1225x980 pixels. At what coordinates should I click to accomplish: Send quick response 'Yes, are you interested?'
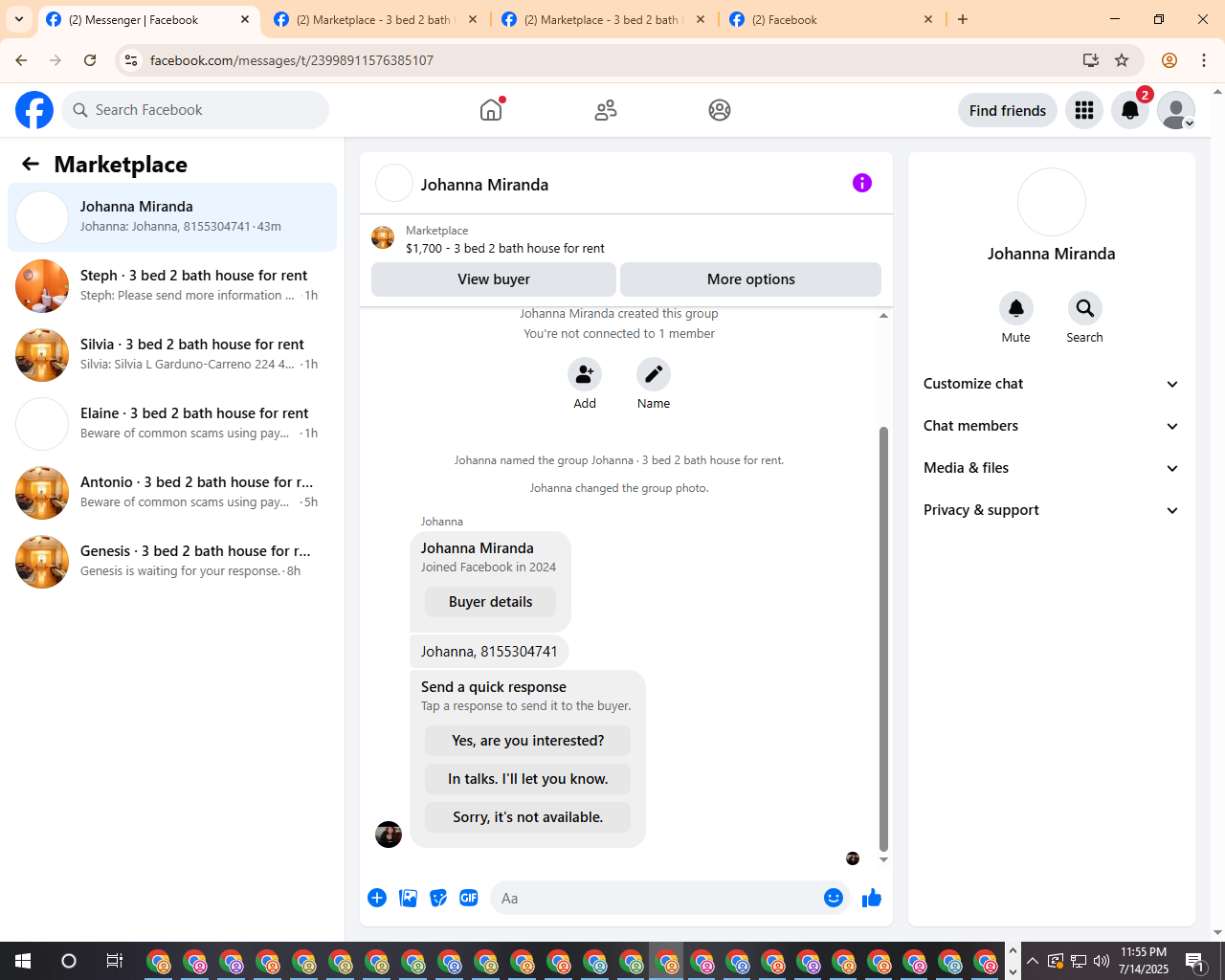coord(527,741)
